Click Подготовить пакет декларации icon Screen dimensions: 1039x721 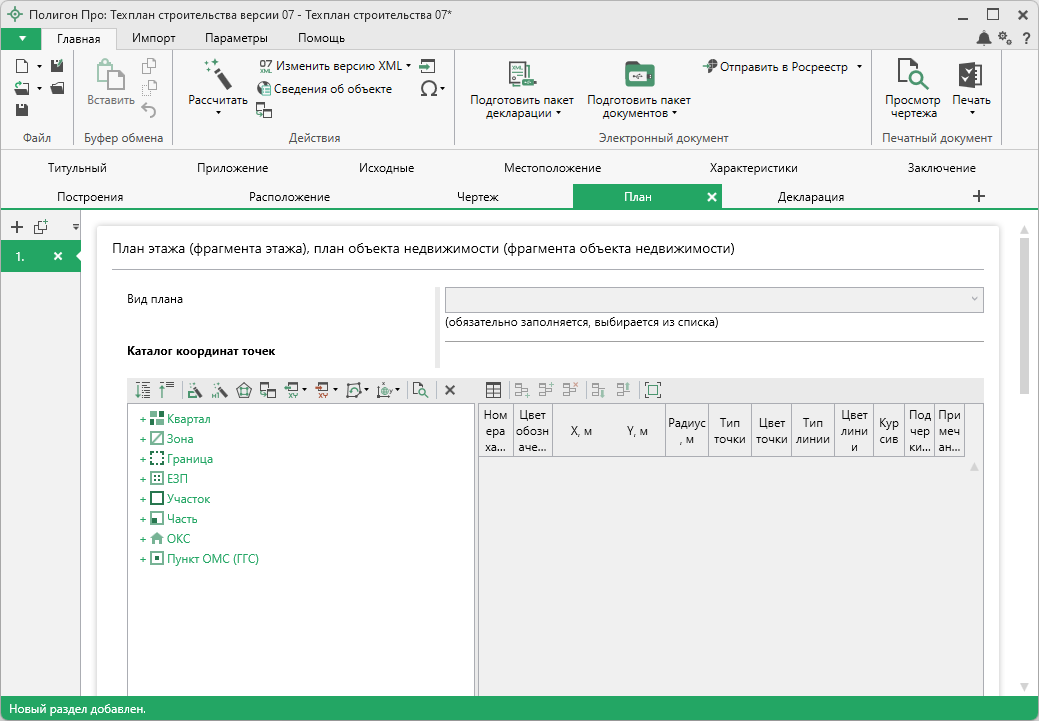522,74
